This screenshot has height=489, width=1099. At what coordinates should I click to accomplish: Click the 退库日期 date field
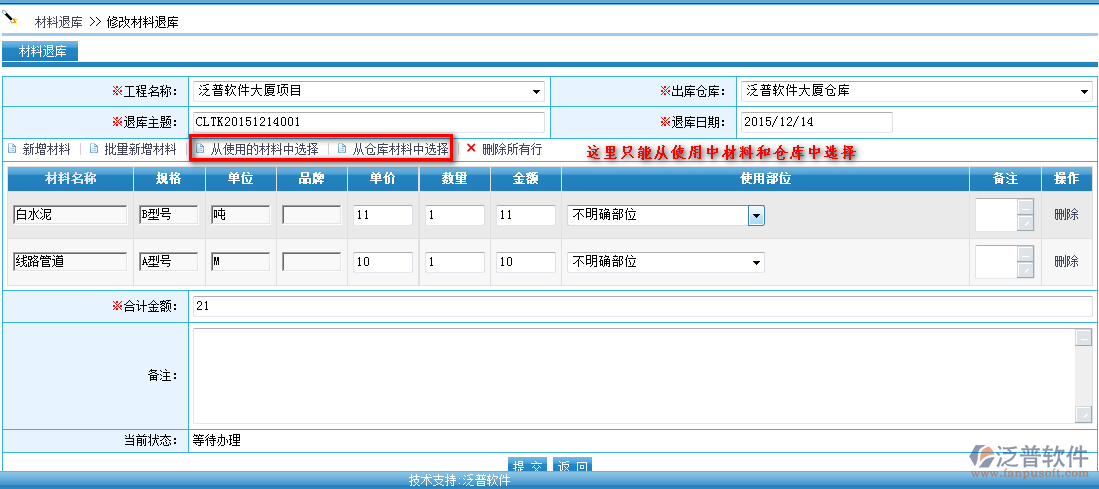[x=816, y=122]
